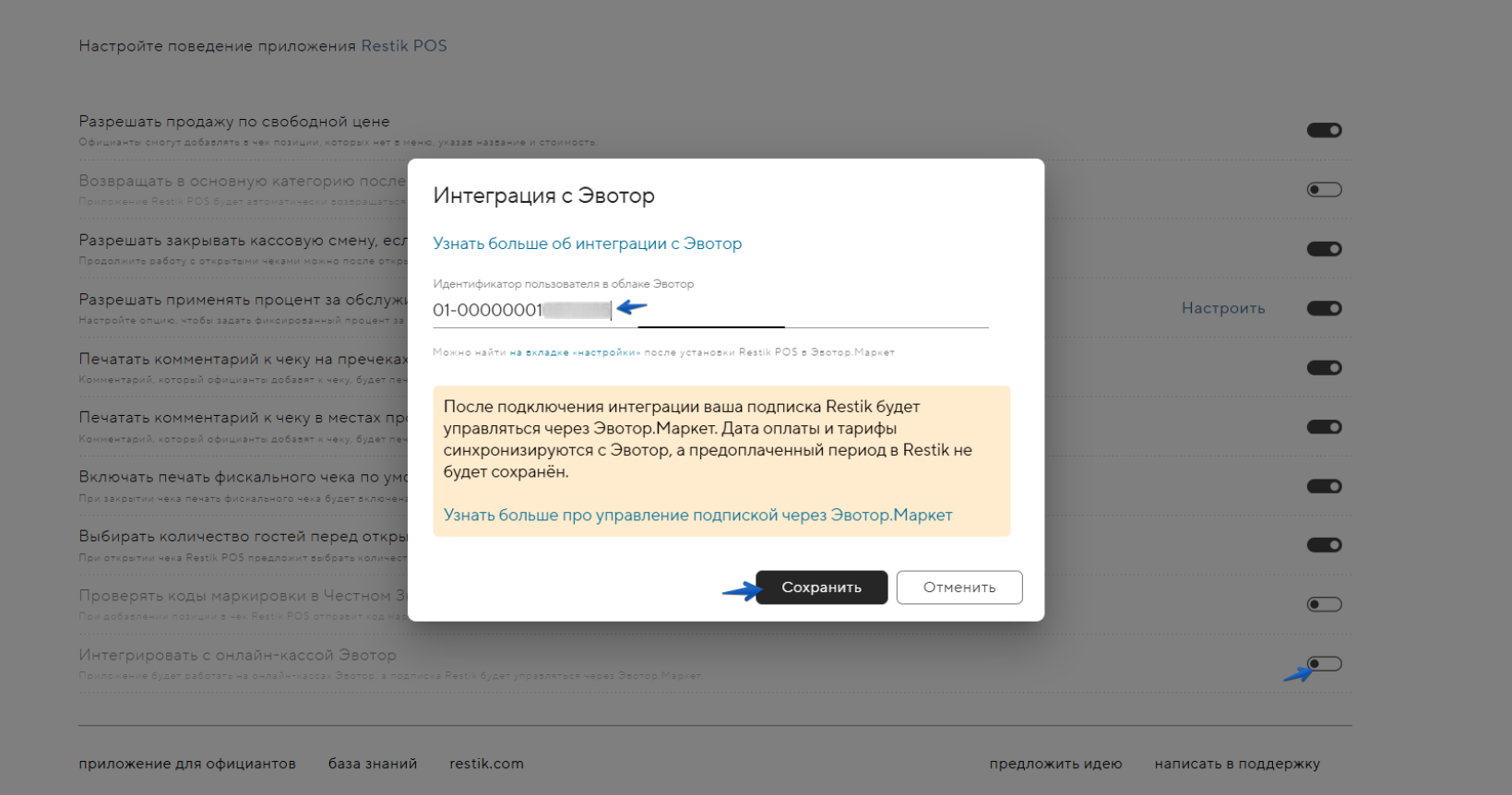Switch off 'Разрешать закрывать кассовую смену' toggle
Image resolution: width=1512 pixels, height=795 pixels.
pos(1324,249)
